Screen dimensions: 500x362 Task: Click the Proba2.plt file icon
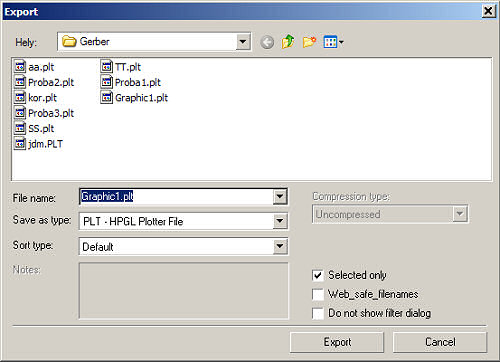coord(20,82)
